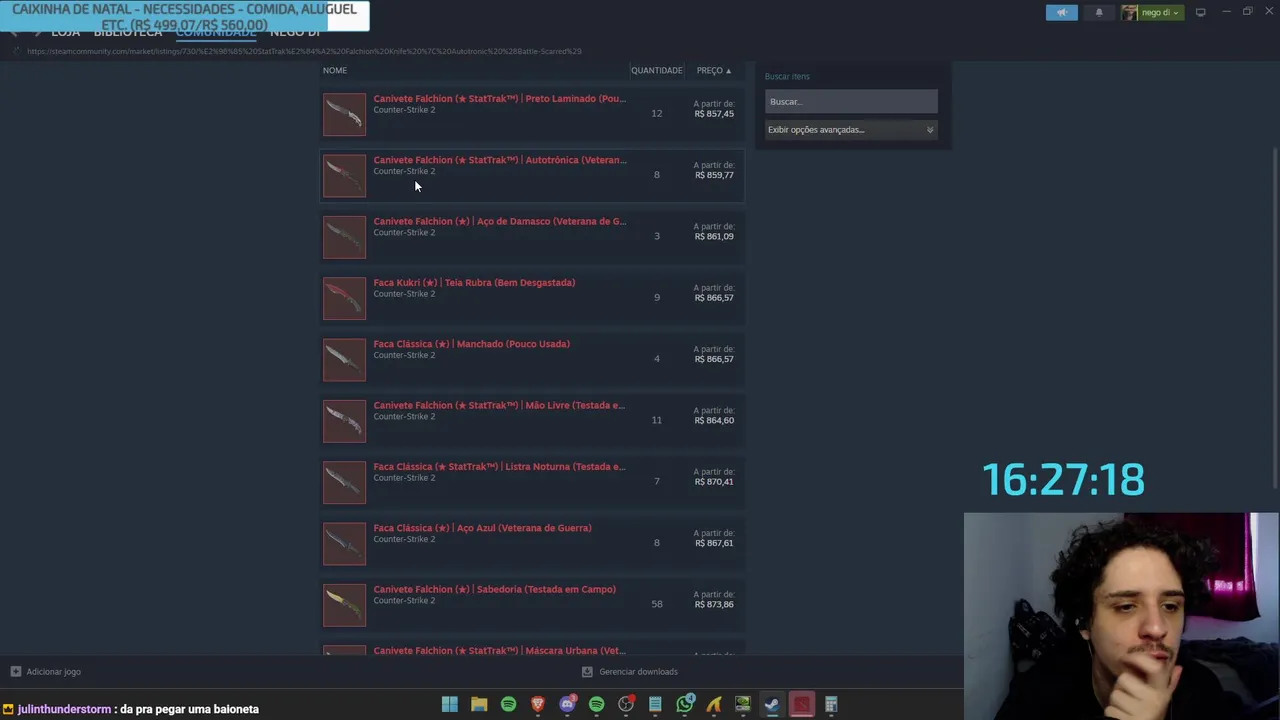Open Discord from the taskbar

(x=567, y=705)
